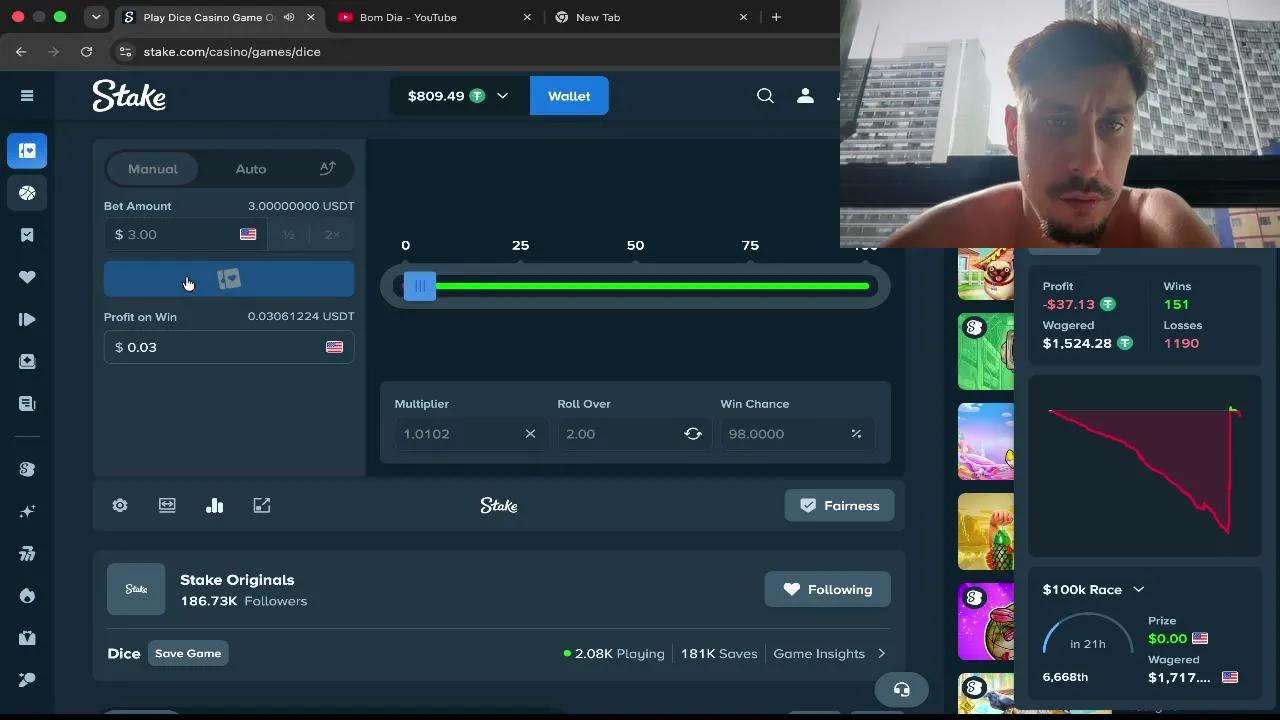Mute the Play Dice Casino Game tab audio
Viewport: 1280px width, 720px height.
click(x=289, y=17)
